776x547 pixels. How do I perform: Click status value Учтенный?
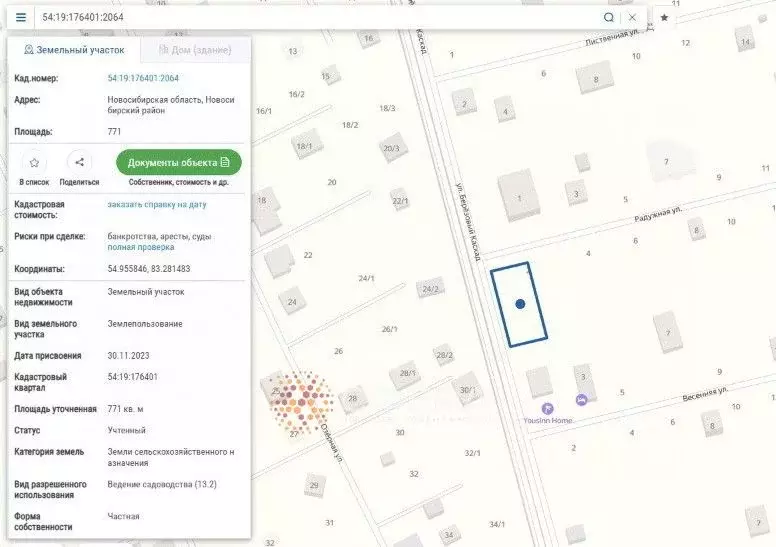coord(126,430)
